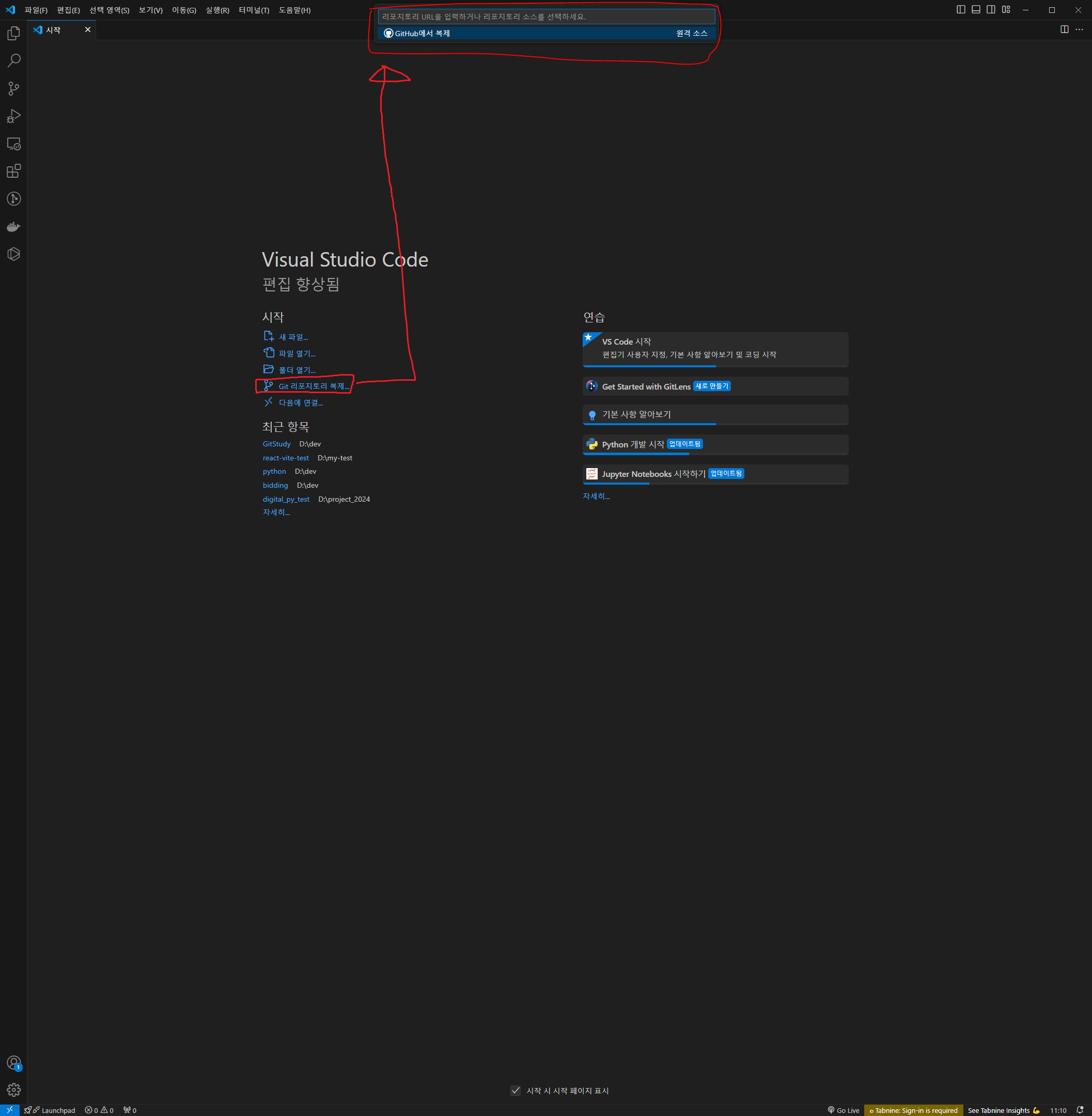Image resolution: width=1092 pixels, height=1116 pixels.
Task: Select GitHub에서 복제 option
Action: pos(547,33)
